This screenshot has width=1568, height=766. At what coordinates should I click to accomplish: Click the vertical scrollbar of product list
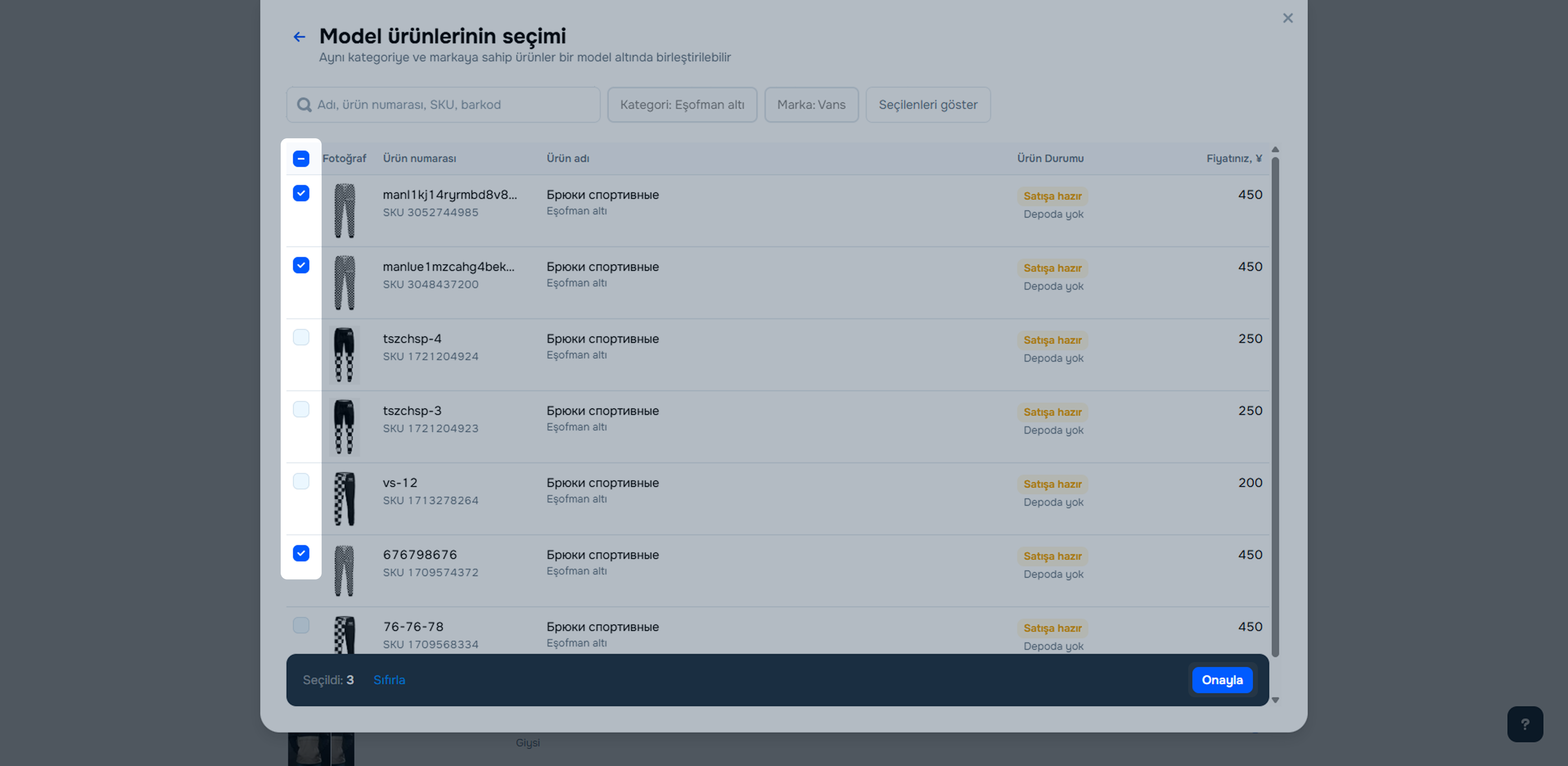click(x=1275, y=402)
